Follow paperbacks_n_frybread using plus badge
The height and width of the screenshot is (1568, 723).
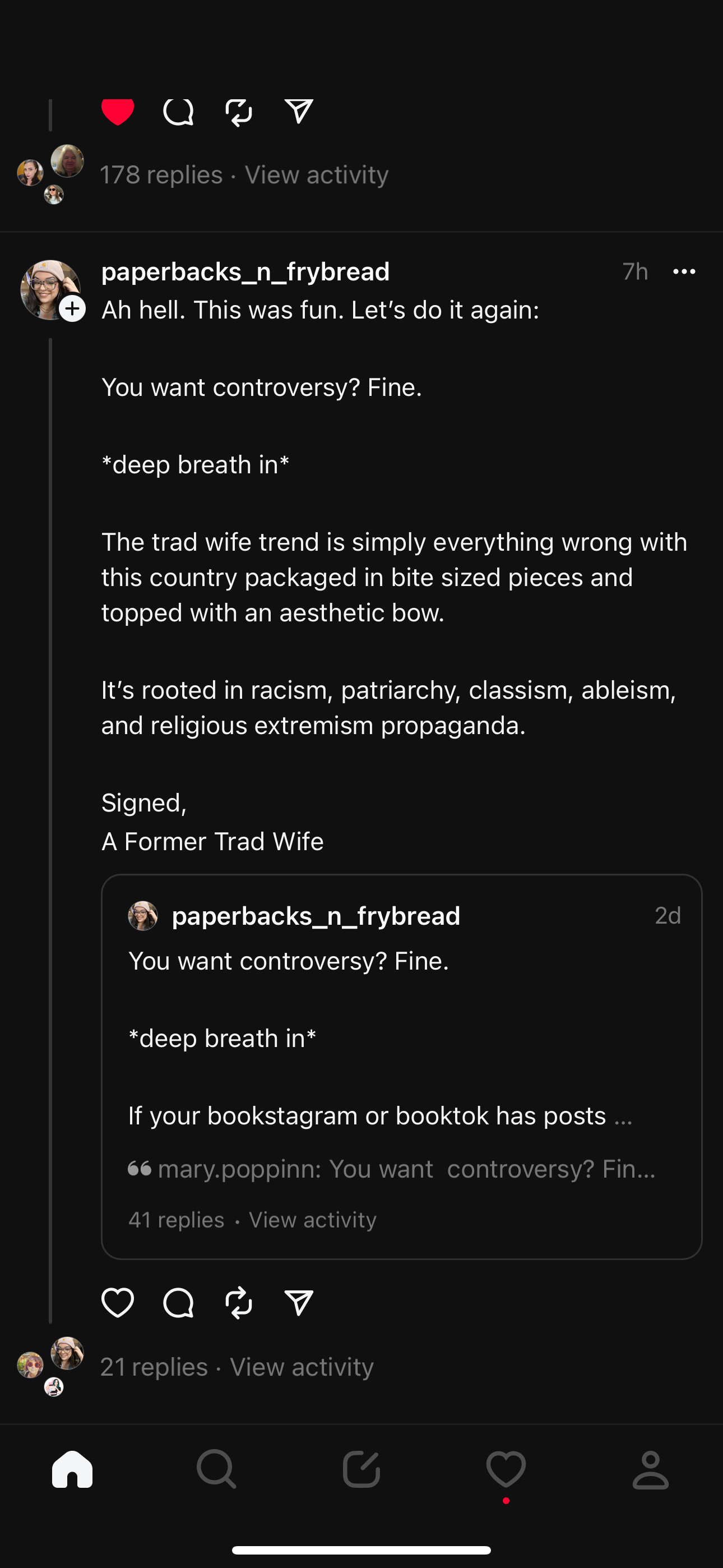72,308
